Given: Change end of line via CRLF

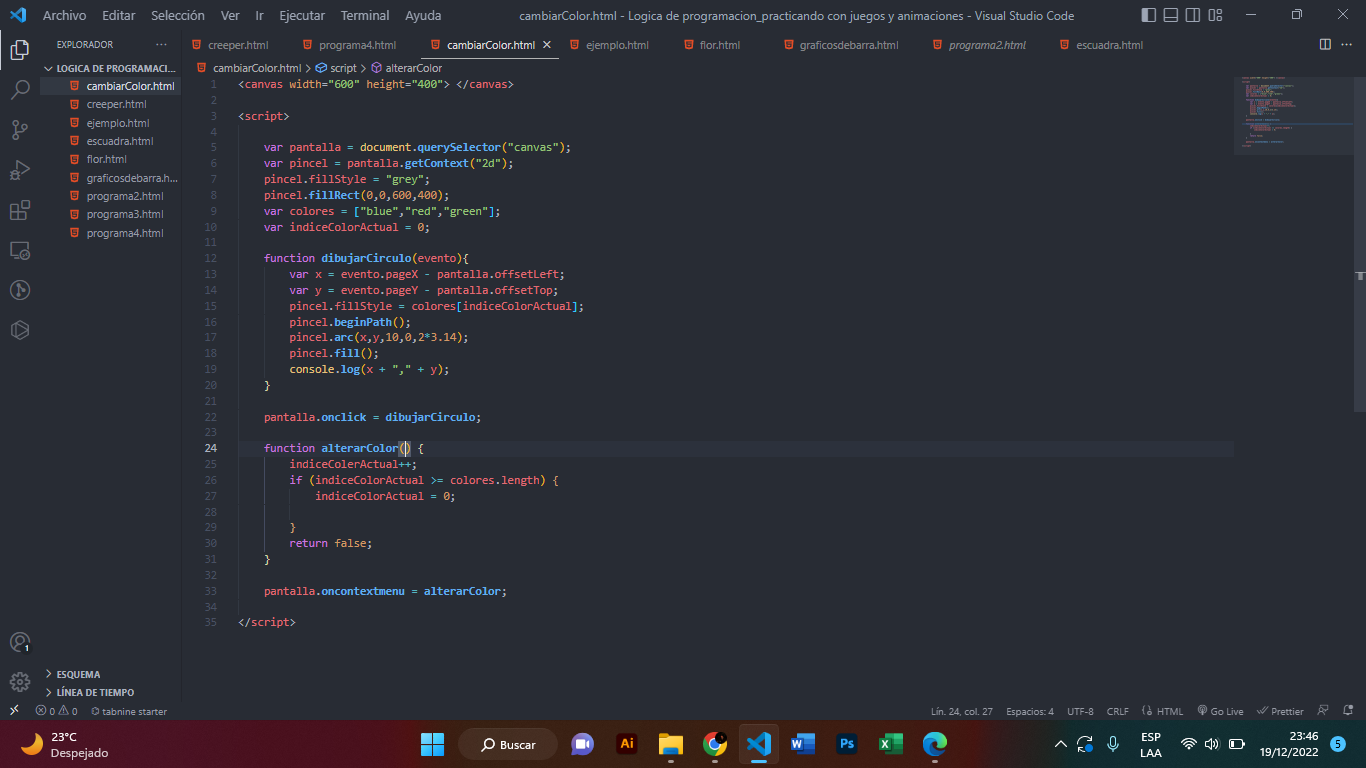Looking at the screenshot, I should [x=1117, y=711].
